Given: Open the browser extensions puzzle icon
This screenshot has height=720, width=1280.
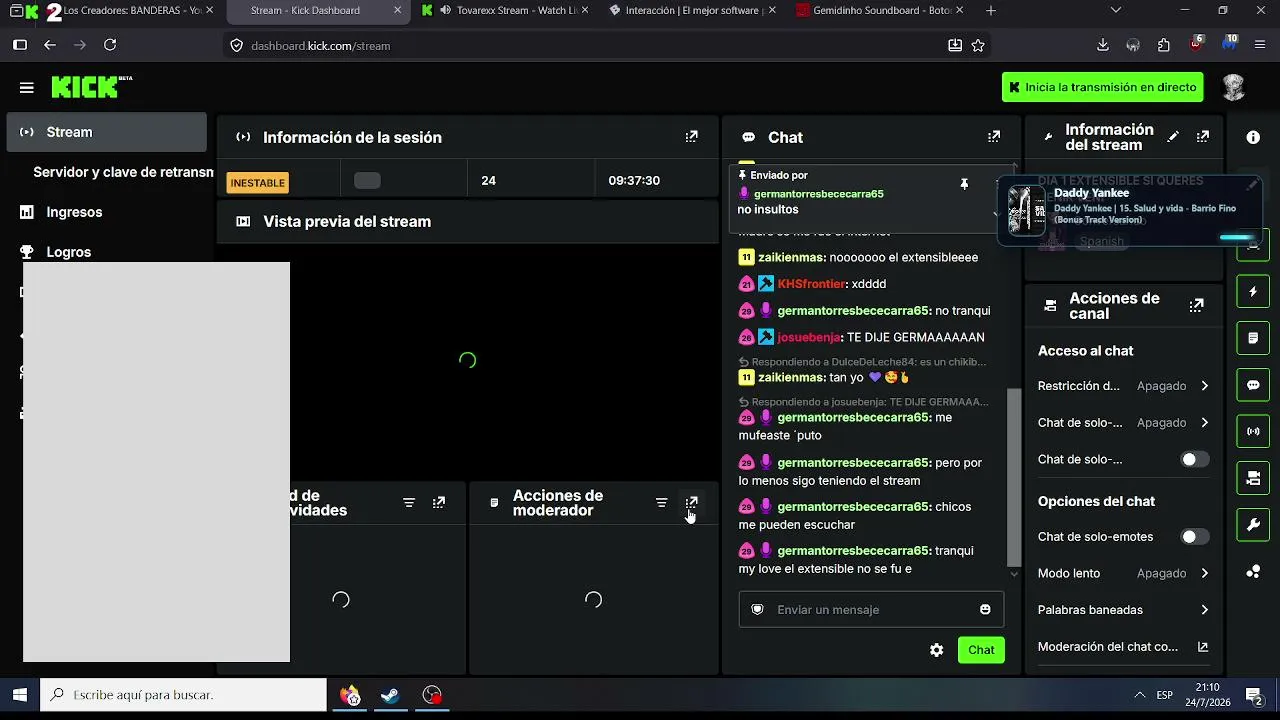Looking at the screenshot, I should (1164, 45).
